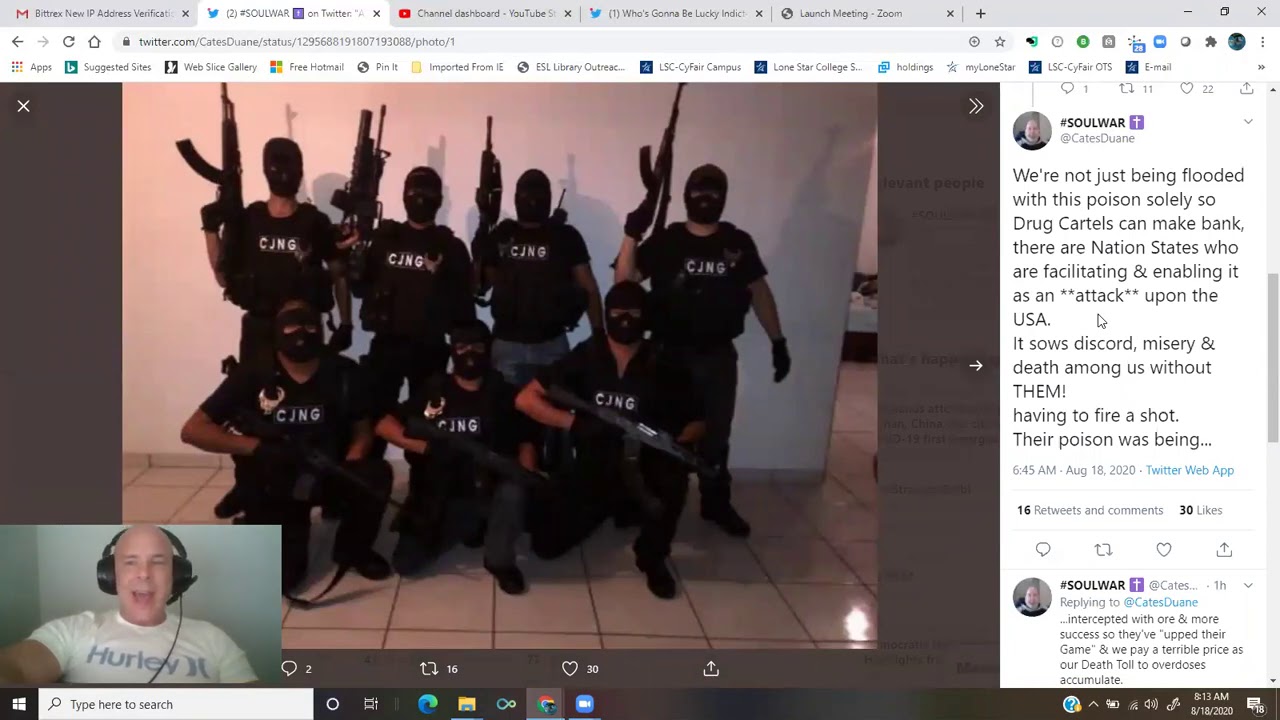
Task: Open Pin It bookmark
Action: click(x=377, y=67)
